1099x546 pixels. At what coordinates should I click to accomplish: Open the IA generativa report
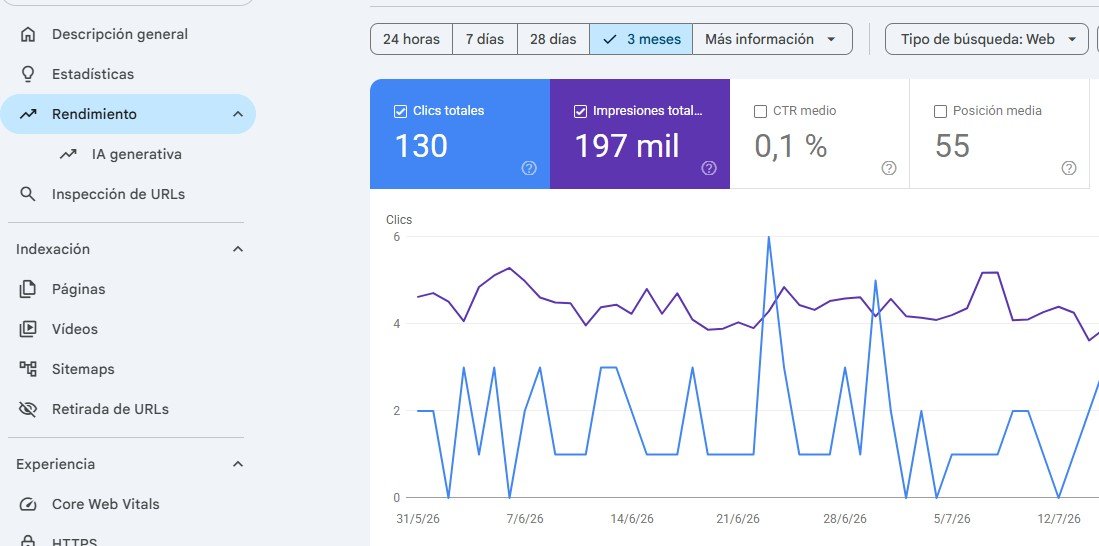click(137, 154)
